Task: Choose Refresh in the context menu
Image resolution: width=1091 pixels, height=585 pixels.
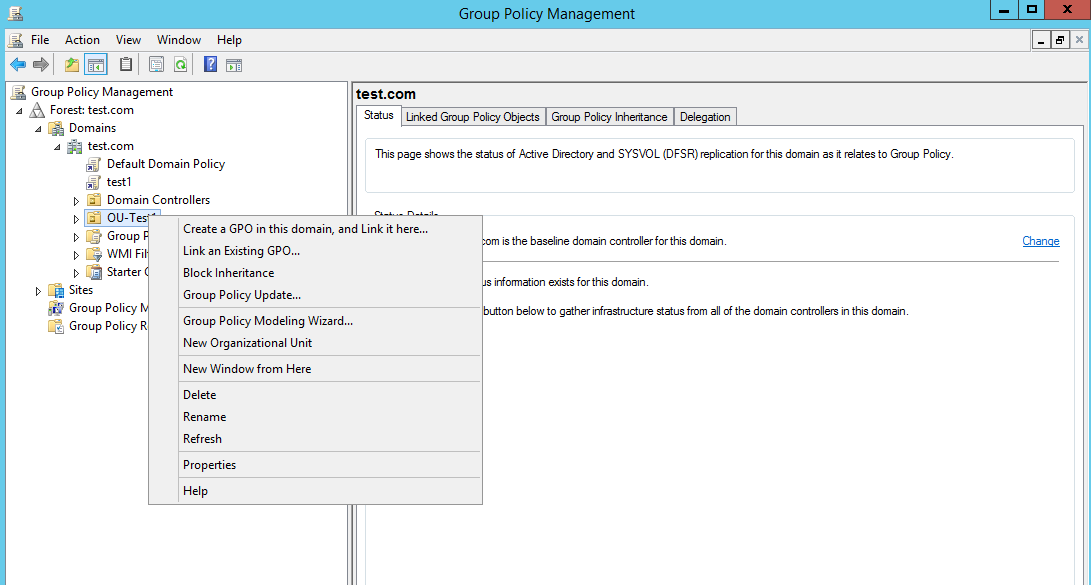Action: (315, 439)
